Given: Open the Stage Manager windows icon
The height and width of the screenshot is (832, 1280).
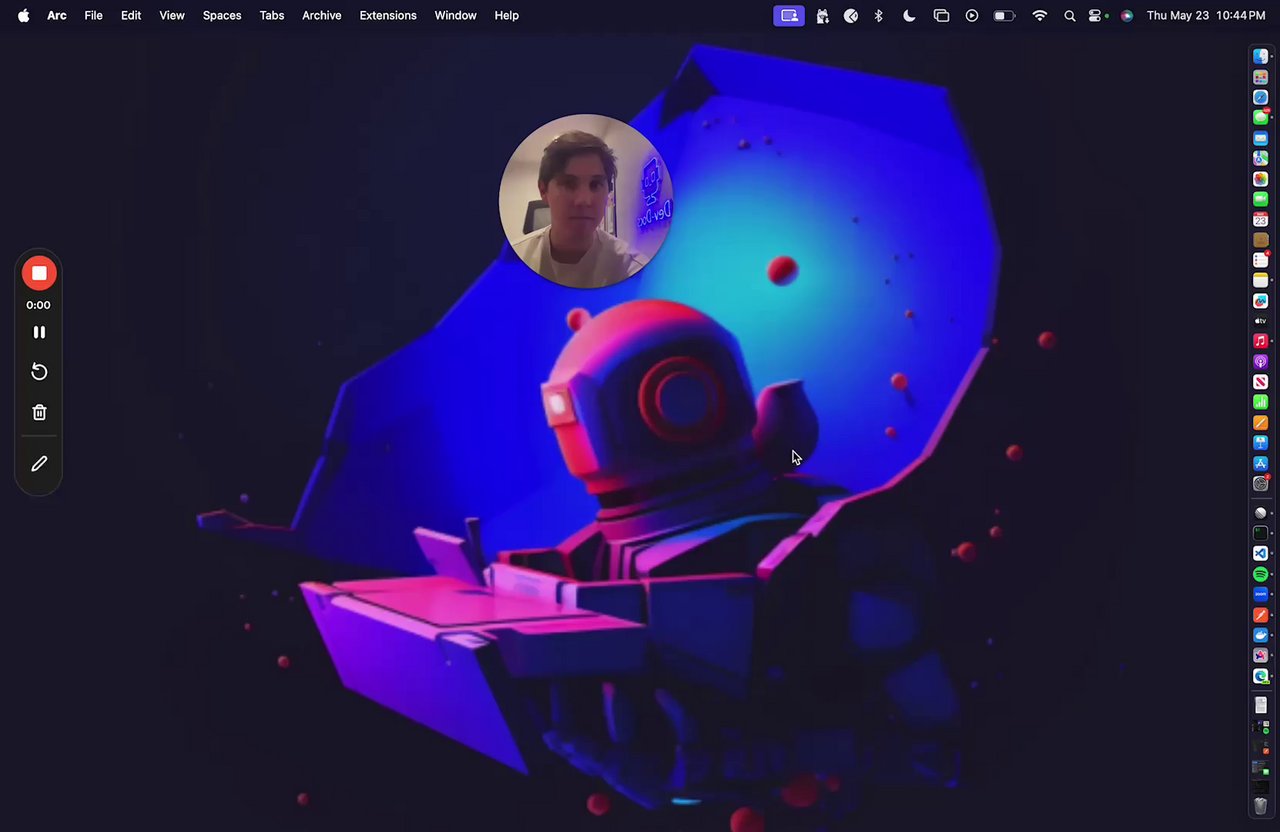Looking at the screenshot, I should pyautogui.click(x=941, y=15).
